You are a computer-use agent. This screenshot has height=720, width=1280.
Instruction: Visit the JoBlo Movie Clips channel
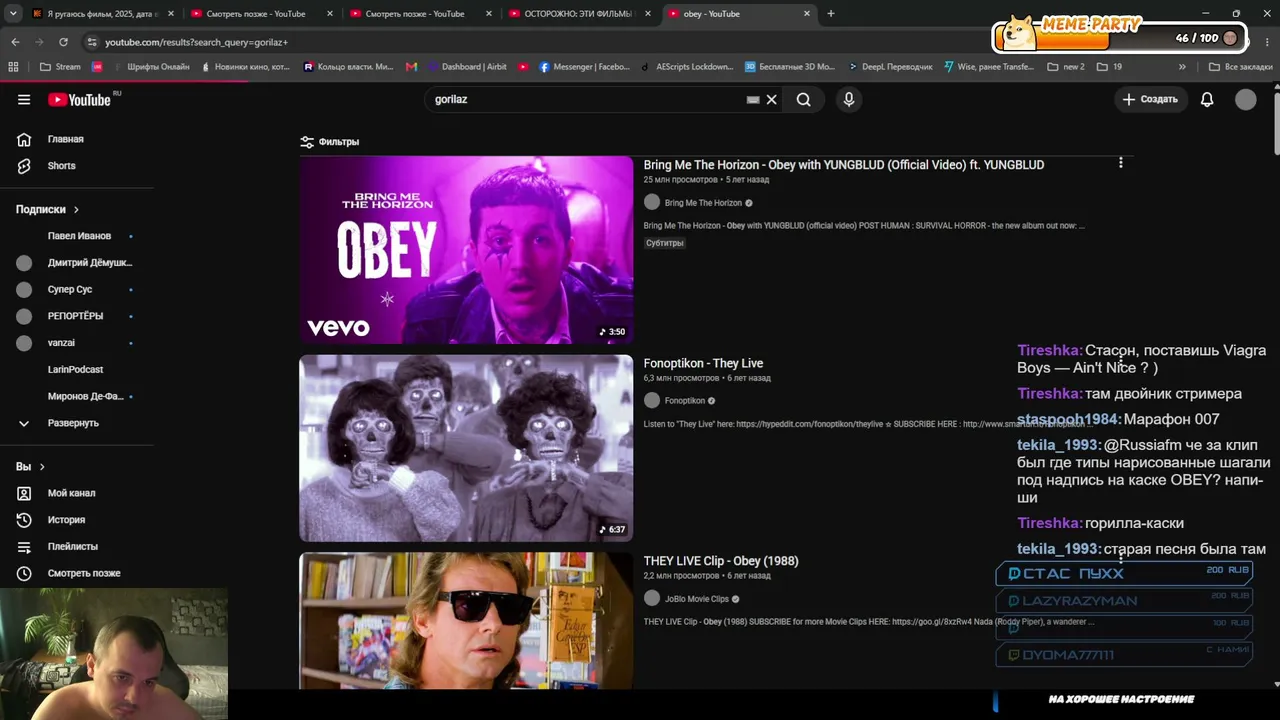696,599
